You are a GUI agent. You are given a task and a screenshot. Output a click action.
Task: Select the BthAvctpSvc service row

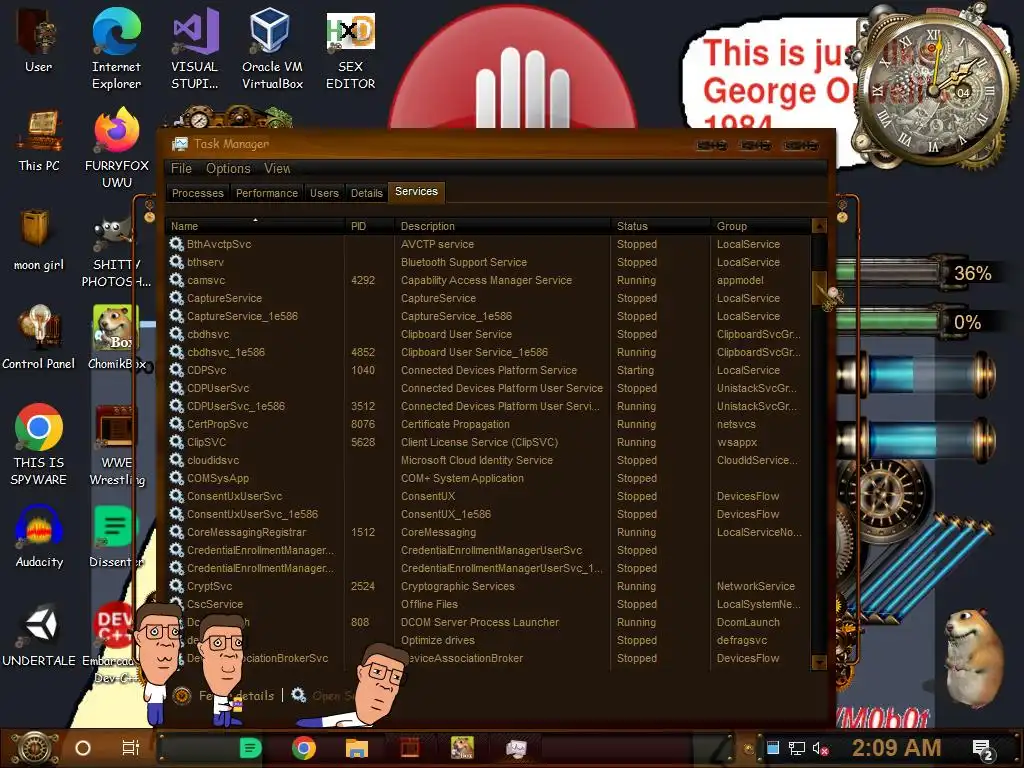click(x=488, y=244)
